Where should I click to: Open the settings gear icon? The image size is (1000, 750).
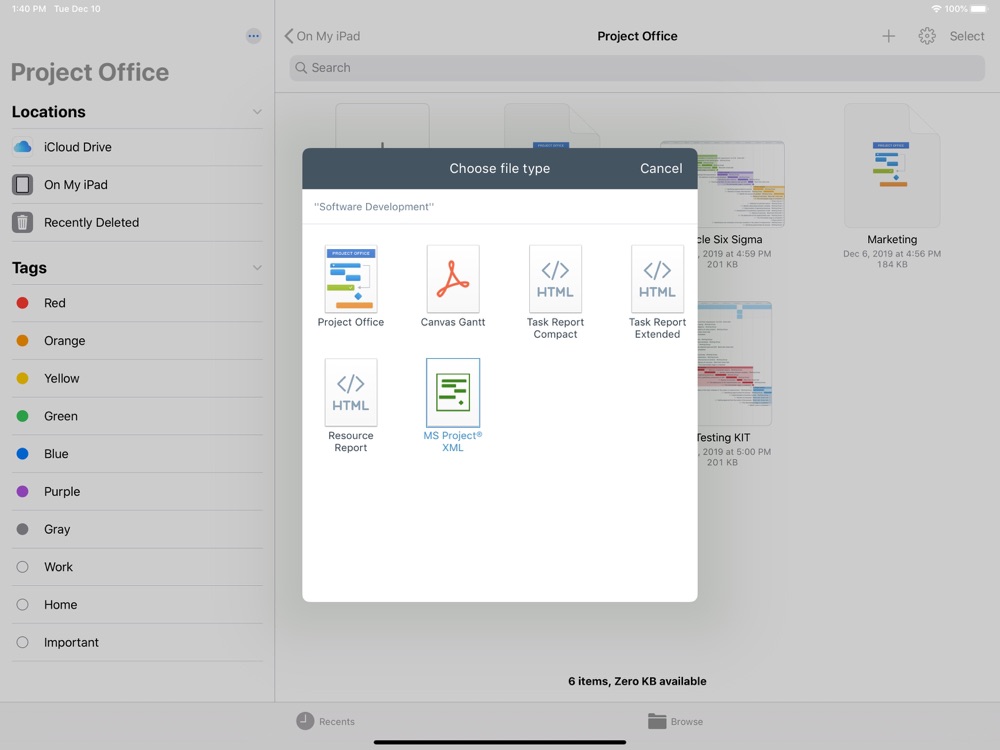[927, 36]
